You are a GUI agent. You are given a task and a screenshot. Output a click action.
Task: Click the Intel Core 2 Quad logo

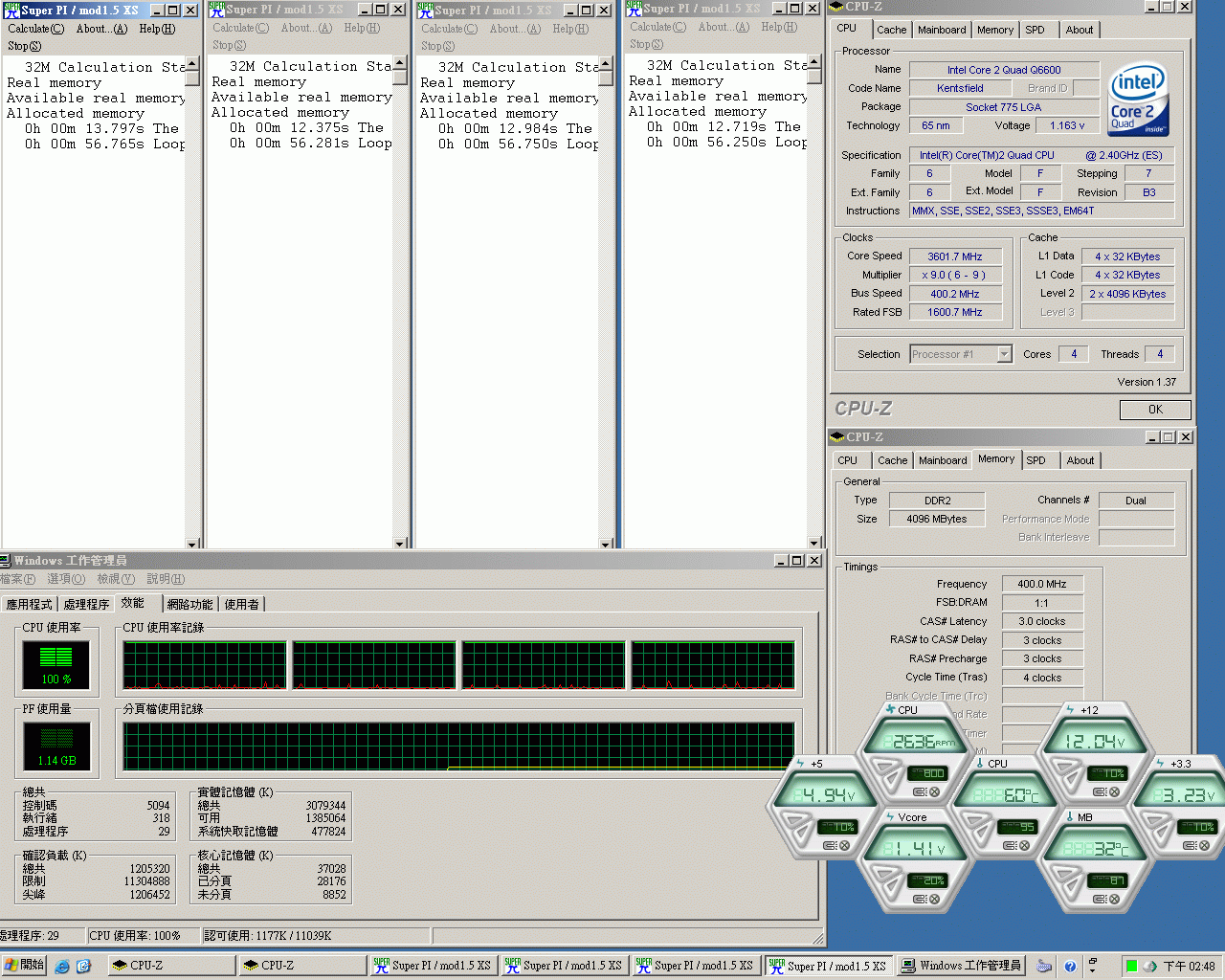click(x=1138, y=100)
